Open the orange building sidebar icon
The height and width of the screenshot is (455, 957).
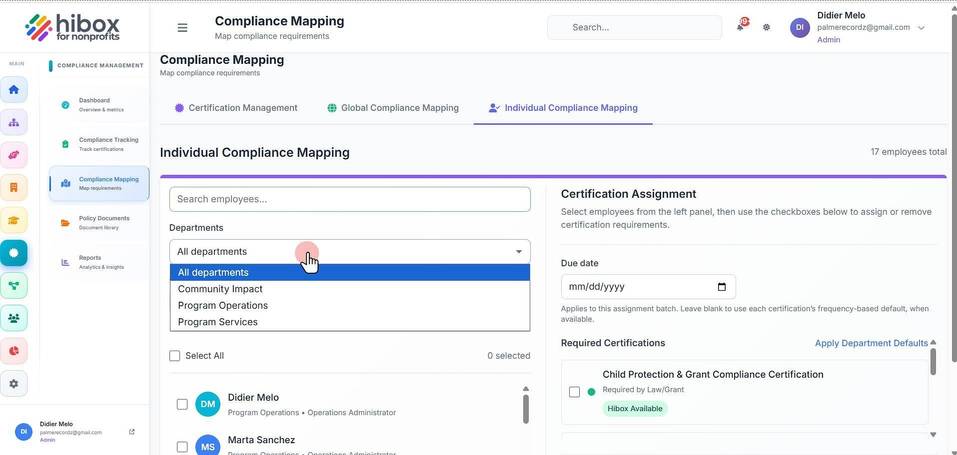point(14,187)
